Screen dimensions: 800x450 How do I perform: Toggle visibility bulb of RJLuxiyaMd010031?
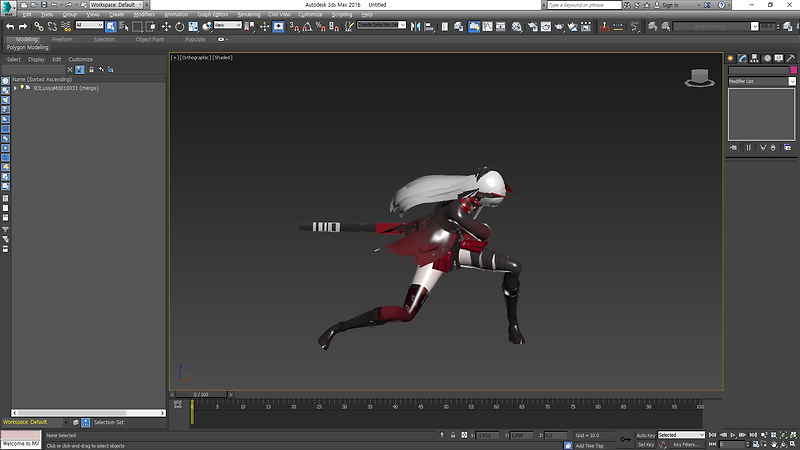[x=21, y=88]
